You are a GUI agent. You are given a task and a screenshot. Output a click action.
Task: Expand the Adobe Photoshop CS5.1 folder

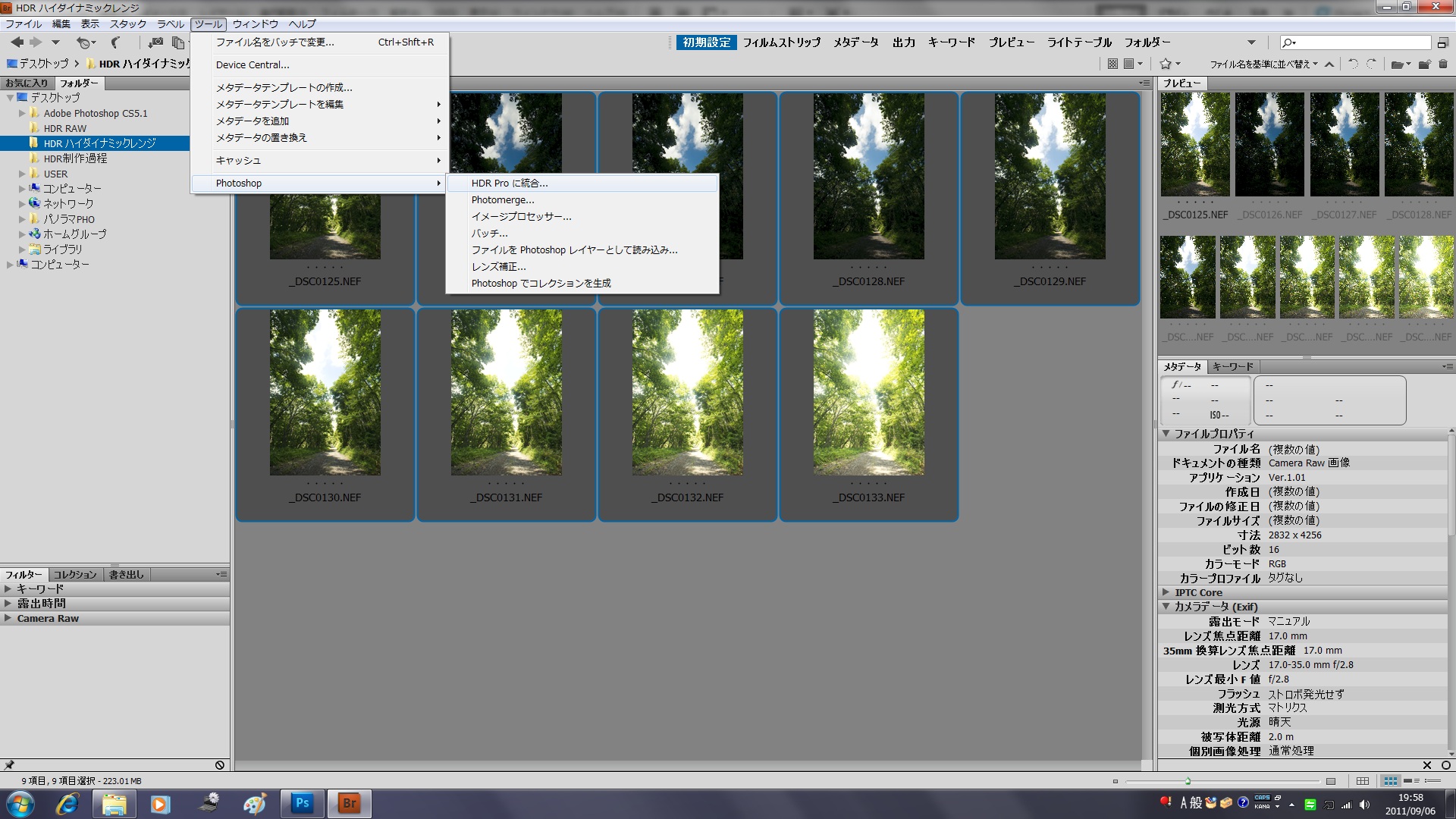point(23,113)
